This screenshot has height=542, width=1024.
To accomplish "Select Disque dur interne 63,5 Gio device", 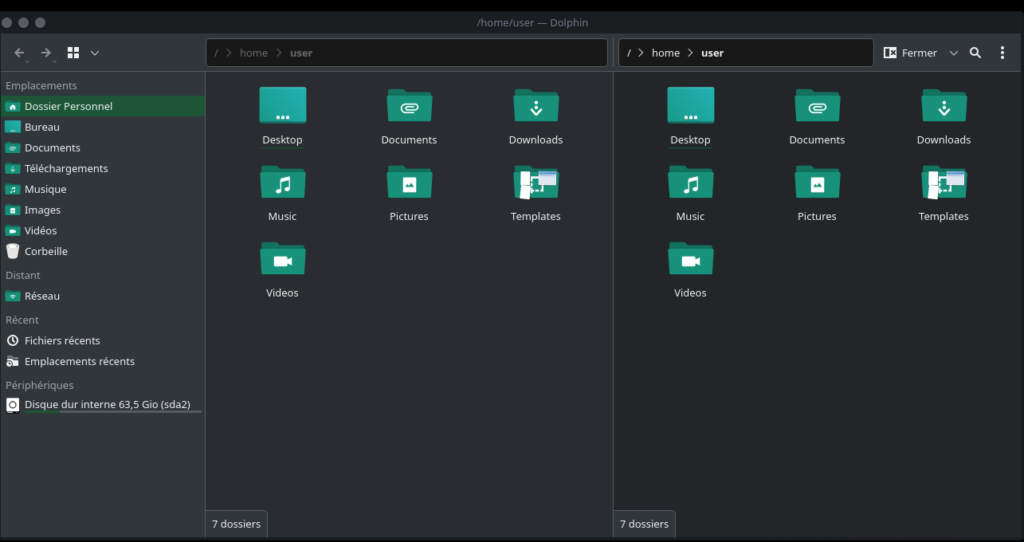I will click(107, 405).
